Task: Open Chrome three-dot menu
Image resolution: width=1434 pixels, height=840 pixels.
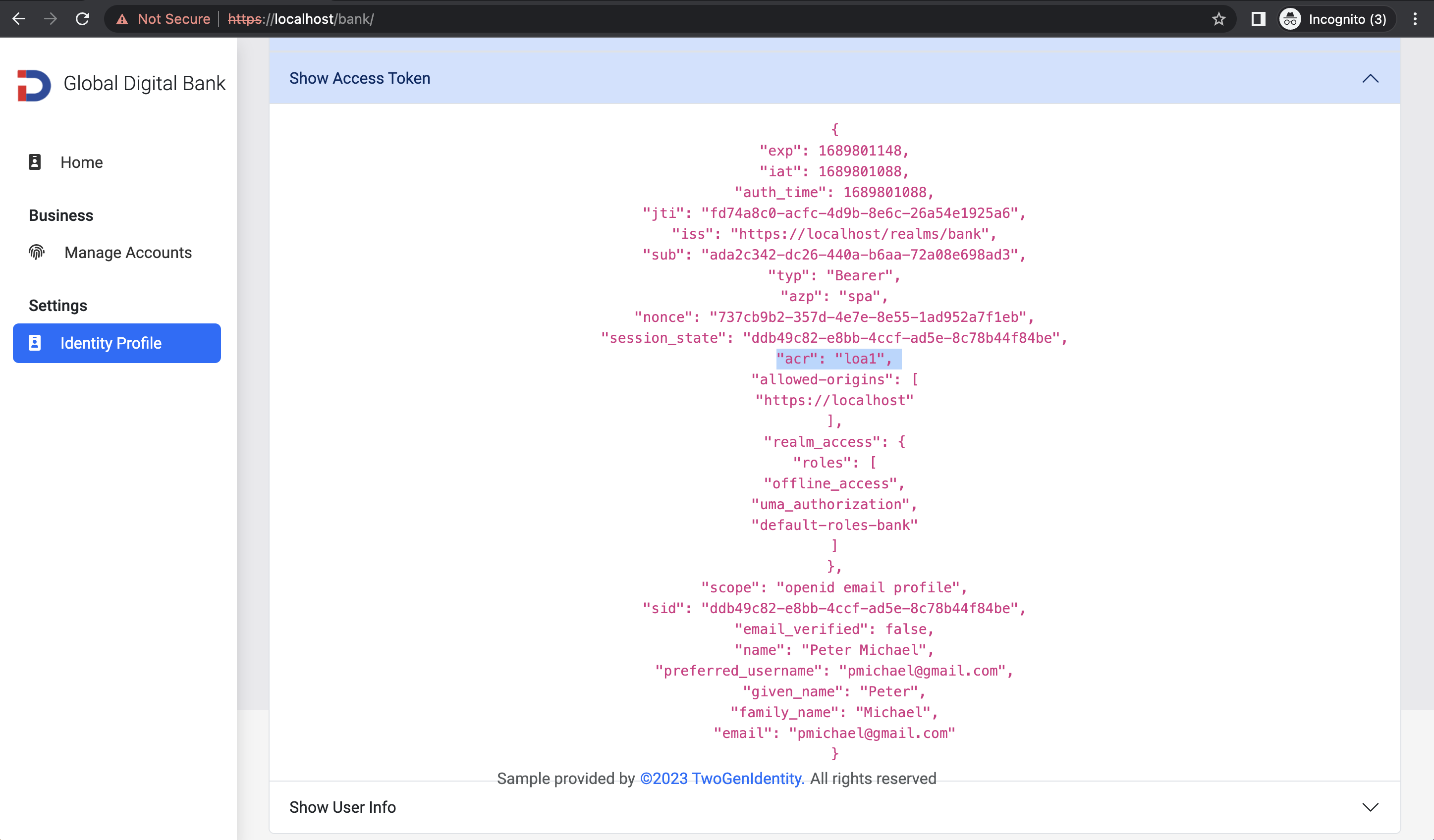Action: pos(1415,19)
